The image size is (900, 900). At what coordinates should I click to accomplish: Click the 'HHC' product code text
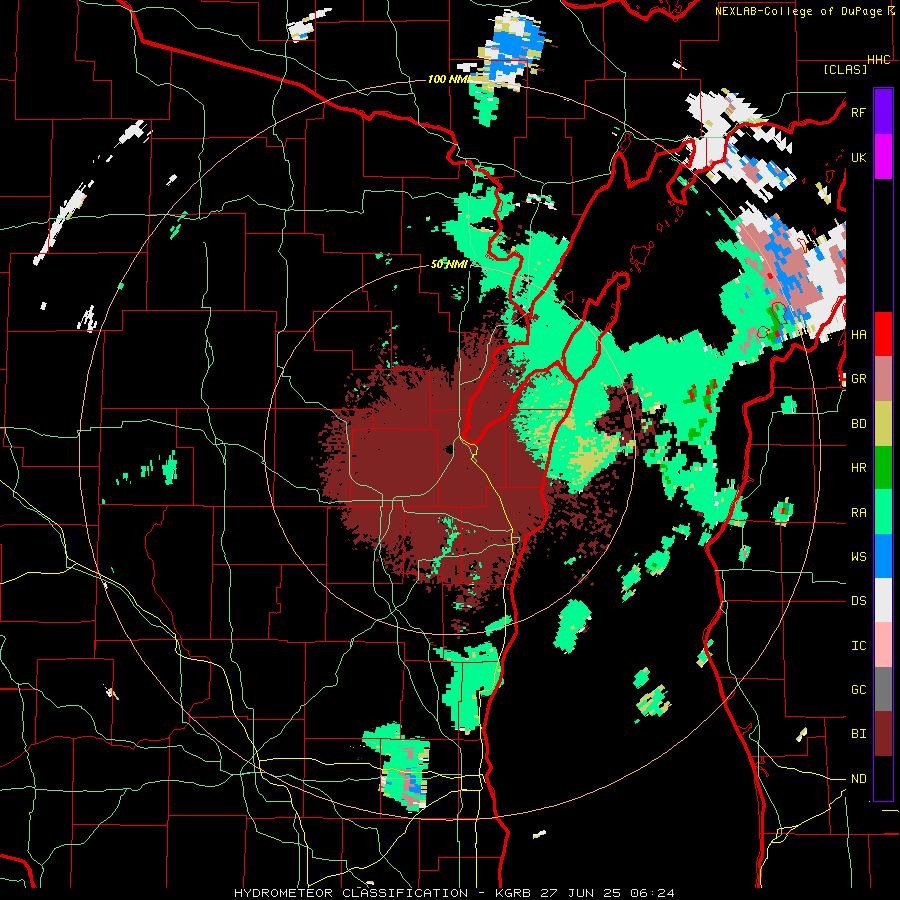coord(878,60)
